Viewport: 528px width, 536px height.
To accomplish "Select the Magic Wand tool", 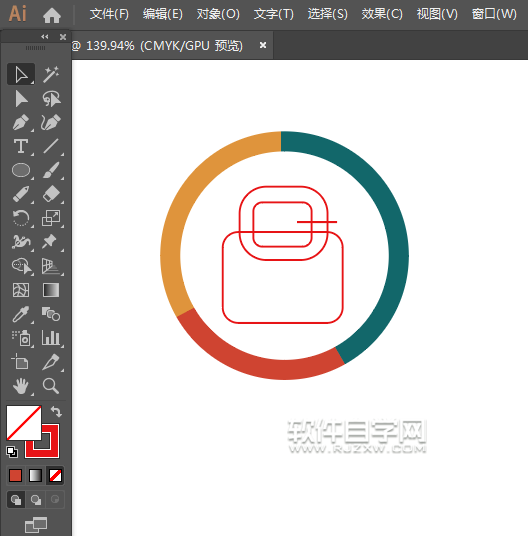I will tap(51, 74).
